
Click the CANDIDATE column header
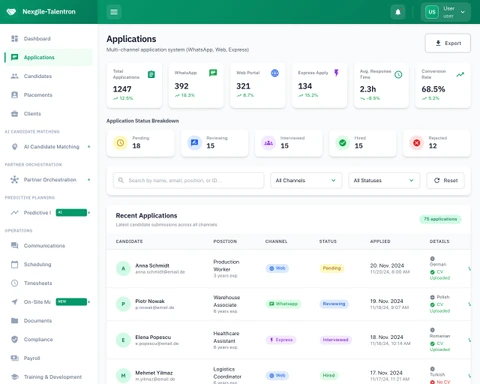point(129,241)
